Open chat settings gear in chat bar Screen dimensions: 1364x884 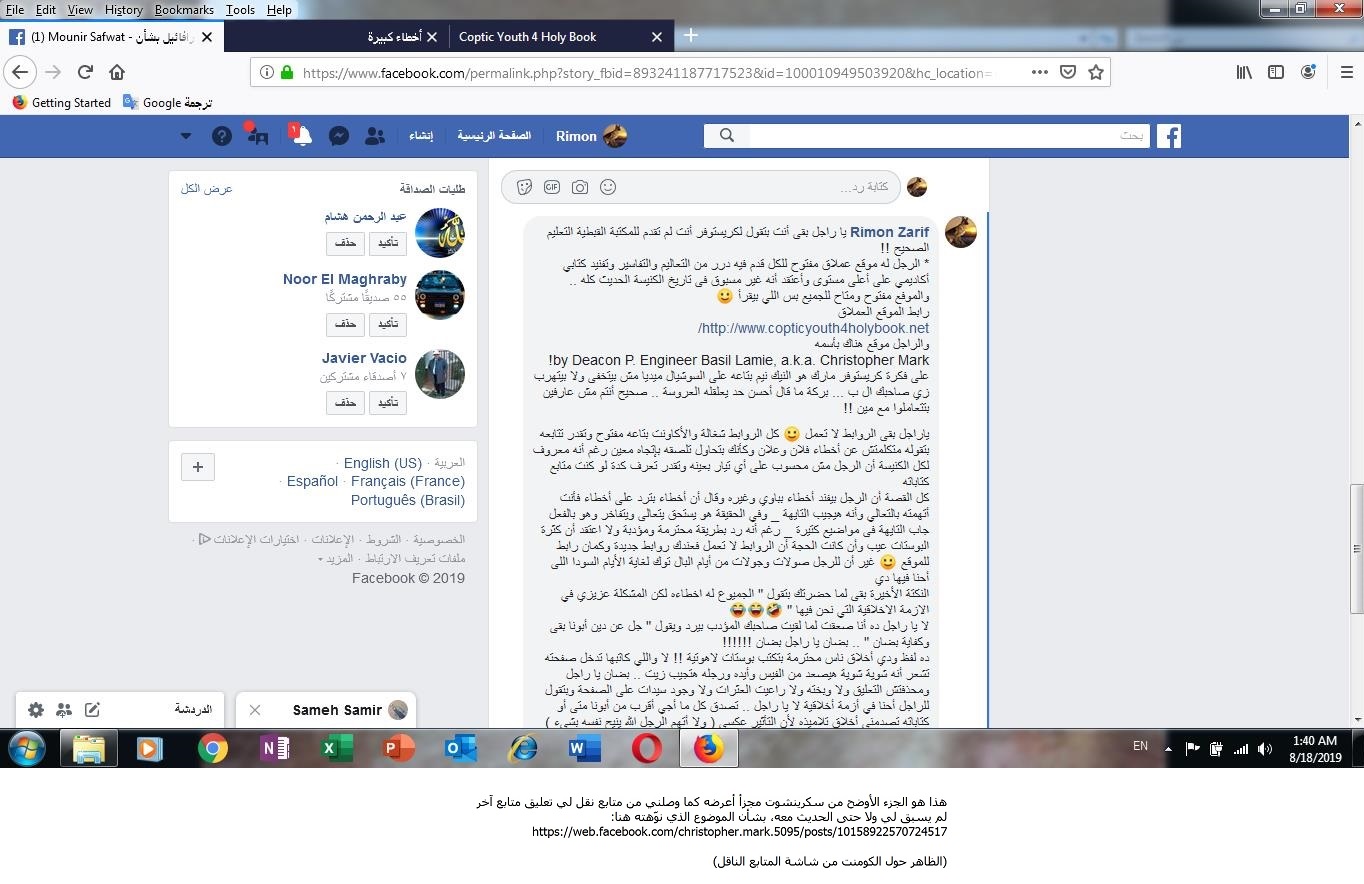(x=36, y=710)
